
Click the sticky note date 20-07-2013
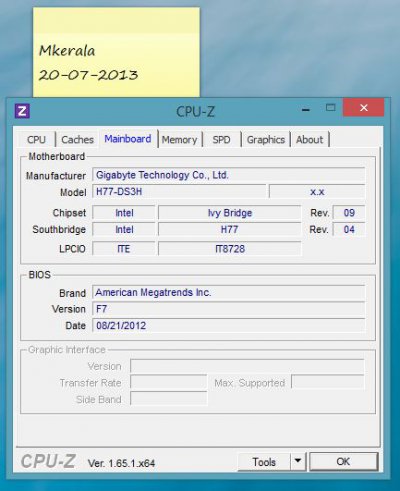(x=88, y=75)
